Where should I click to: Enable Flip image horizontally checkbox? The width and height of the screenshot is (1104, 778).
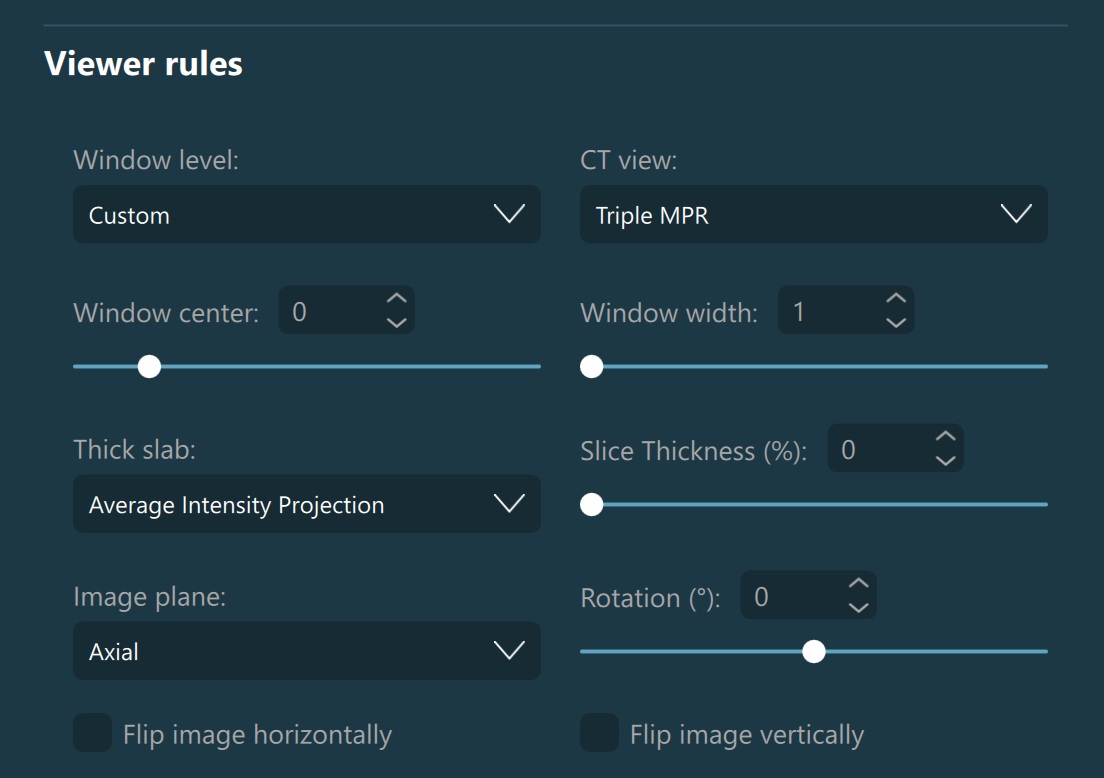[93, 734]
